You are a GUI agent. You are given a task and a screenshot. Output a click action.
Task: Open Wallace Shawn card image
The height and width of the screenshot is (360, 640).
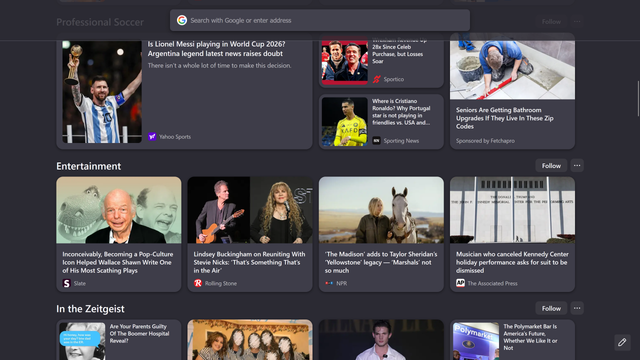point(119,210)
